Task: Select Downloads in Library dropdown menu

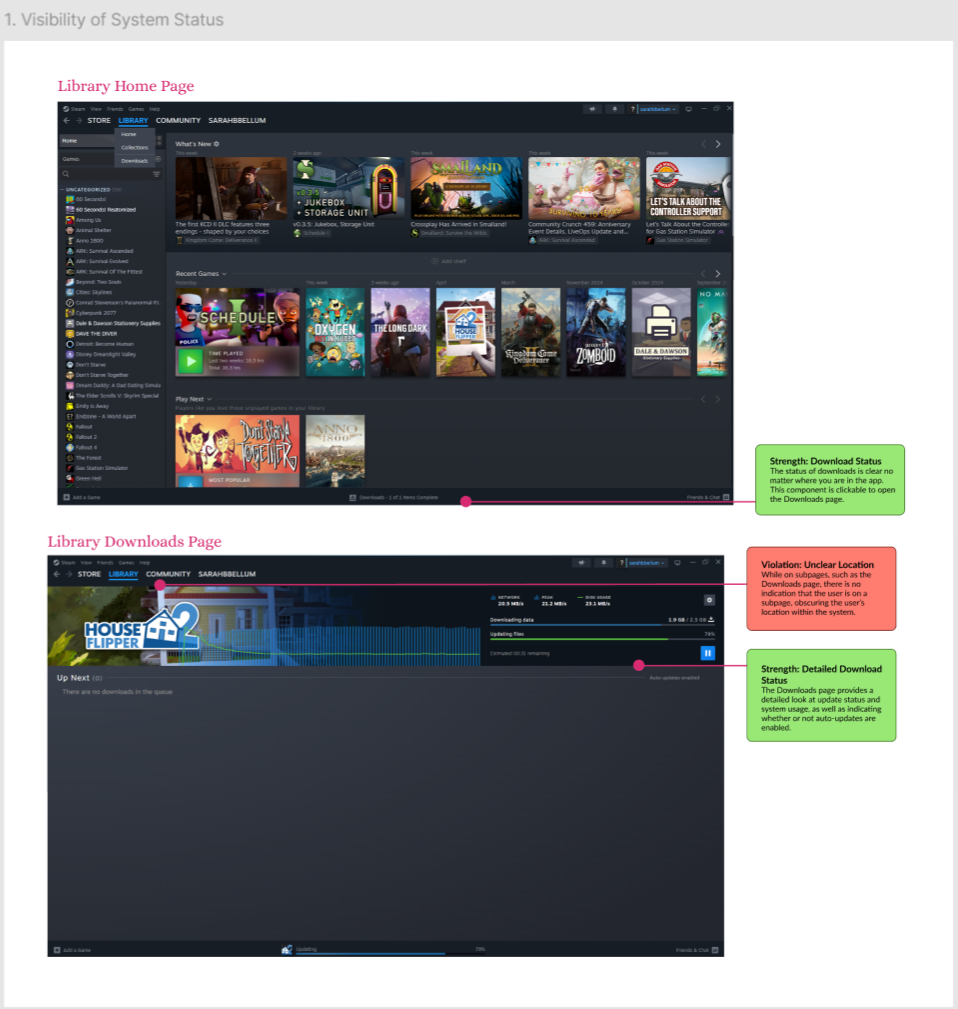Action: (x=134, y=161)
